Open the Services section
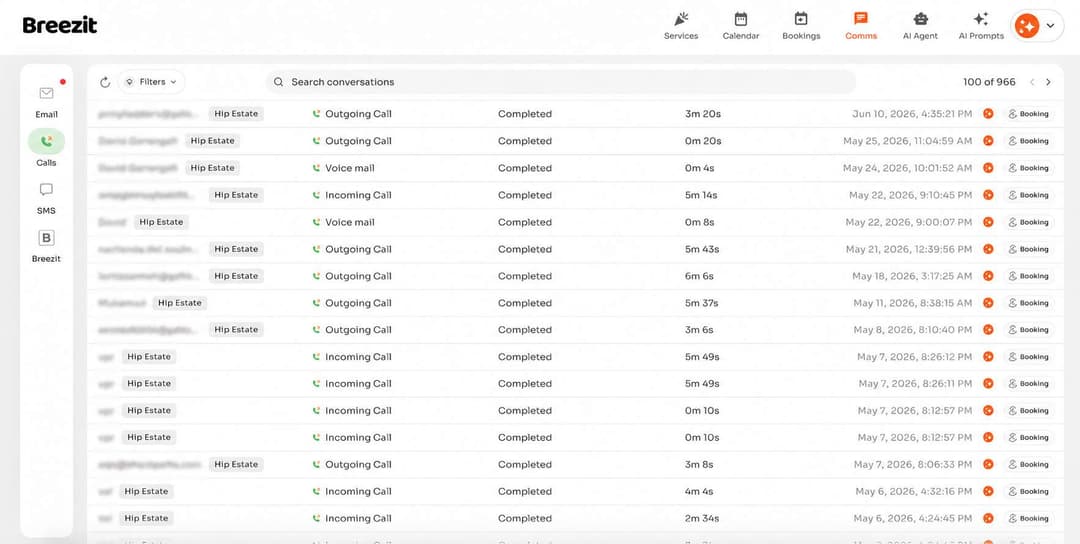The image size is (1080, 544). (681, 26)
